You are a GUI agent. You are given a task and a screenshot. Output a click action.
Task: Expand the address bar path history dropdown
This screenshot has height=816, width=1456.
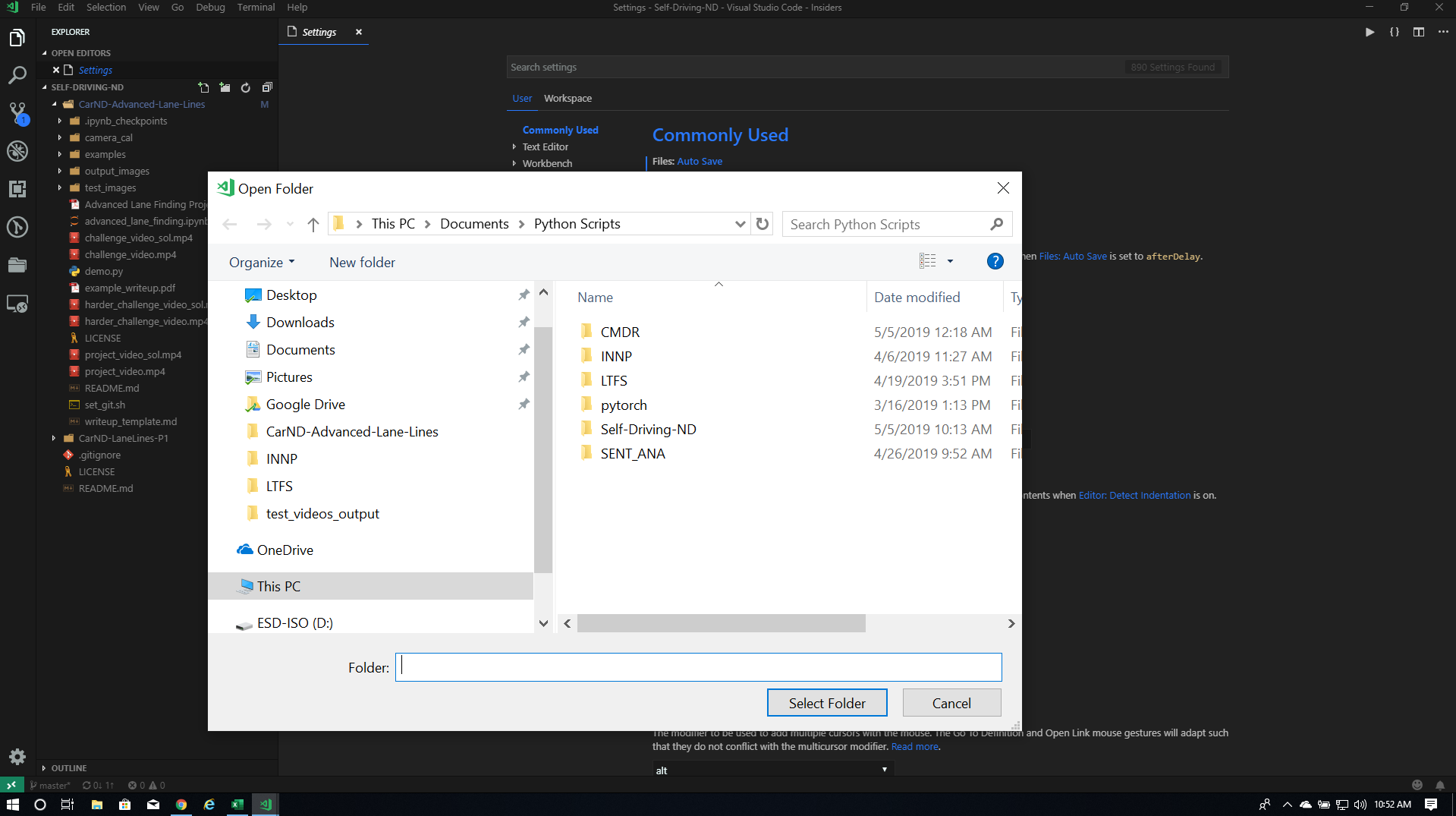coord(740,224)
